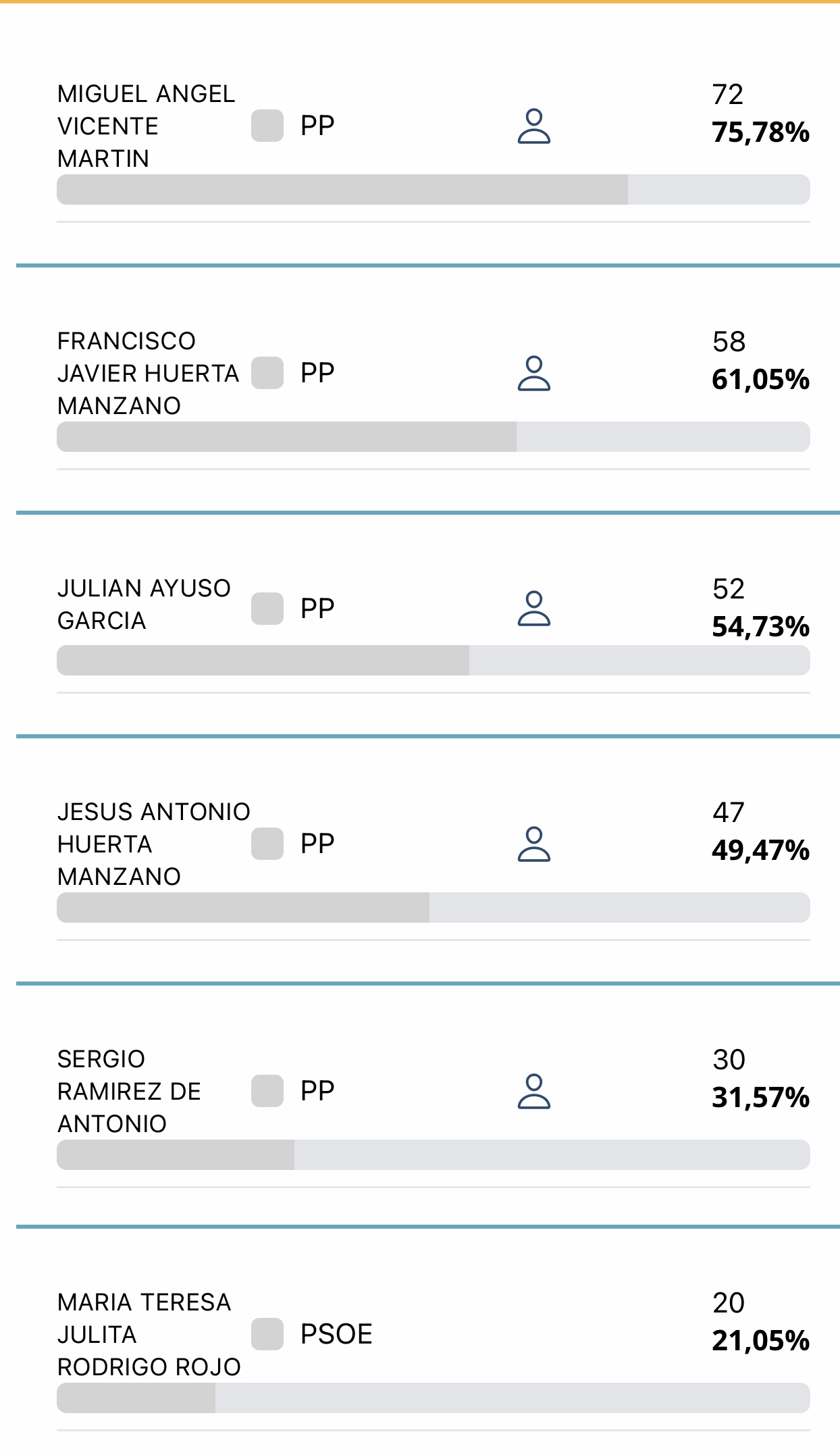Click the 61,05% vote progress bar
840x1455 pixels.
coord(433,437)
